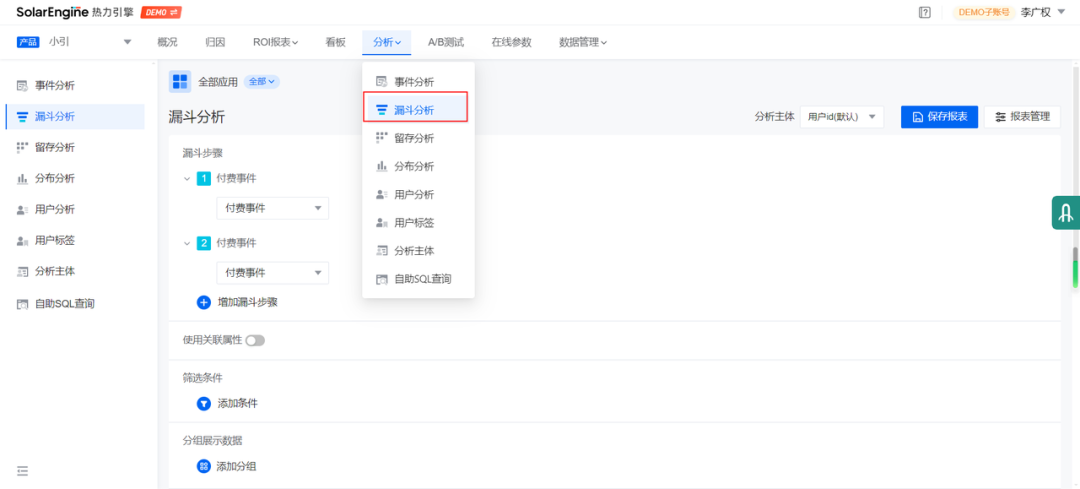Screen dimensions: 1080x489
Task: Open the 数据管理 menu
Action: (583, 42)
